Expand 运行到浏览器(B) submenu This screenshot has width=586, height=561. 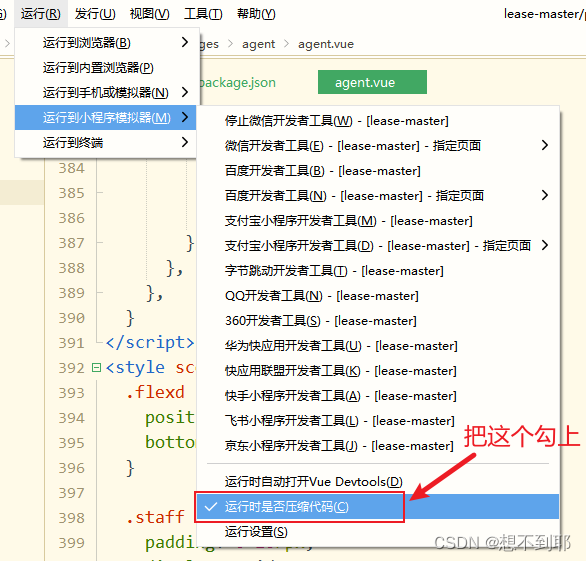coord(105,43)
